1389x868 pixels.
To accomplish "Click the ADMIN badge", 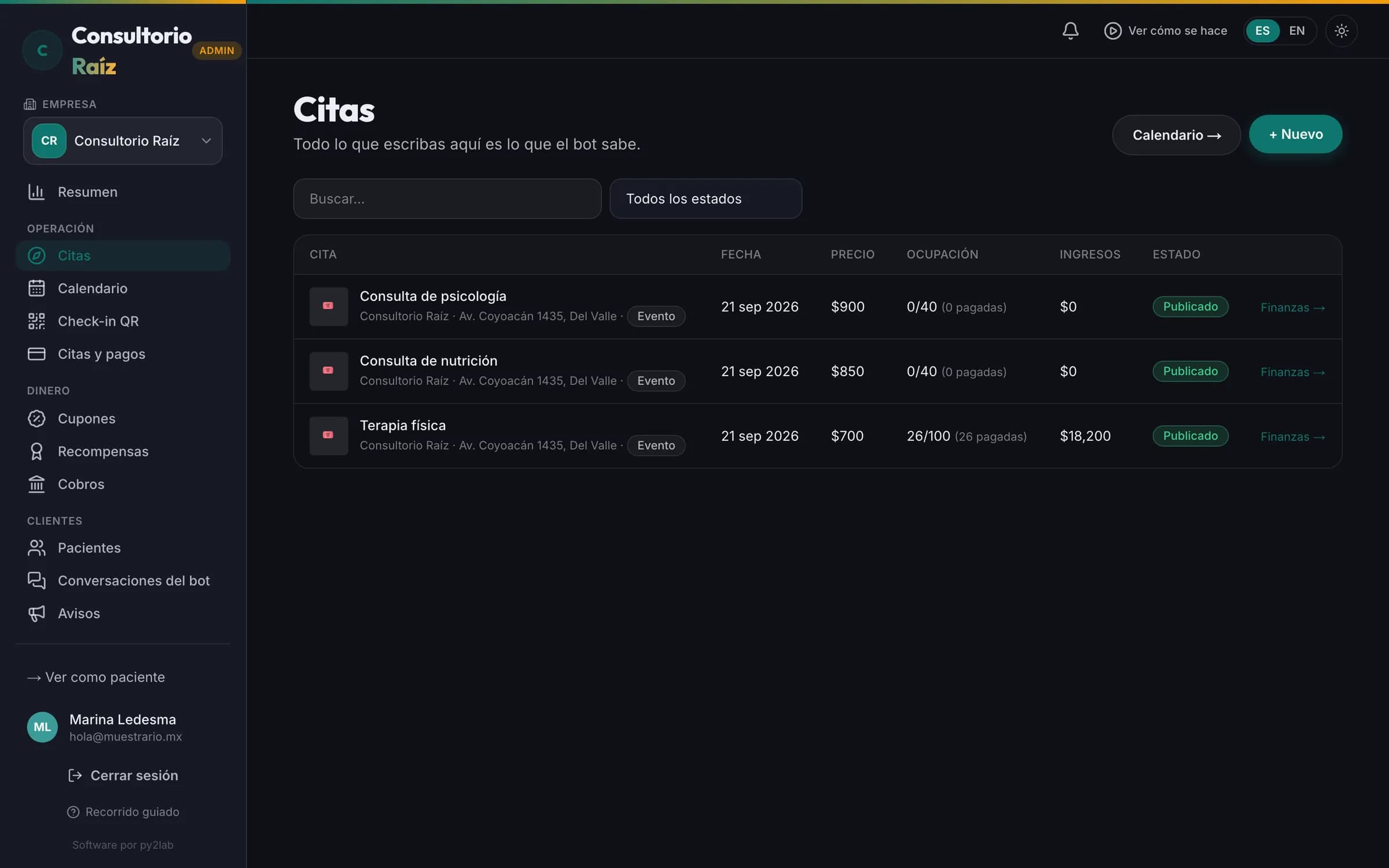I will 216,50.
